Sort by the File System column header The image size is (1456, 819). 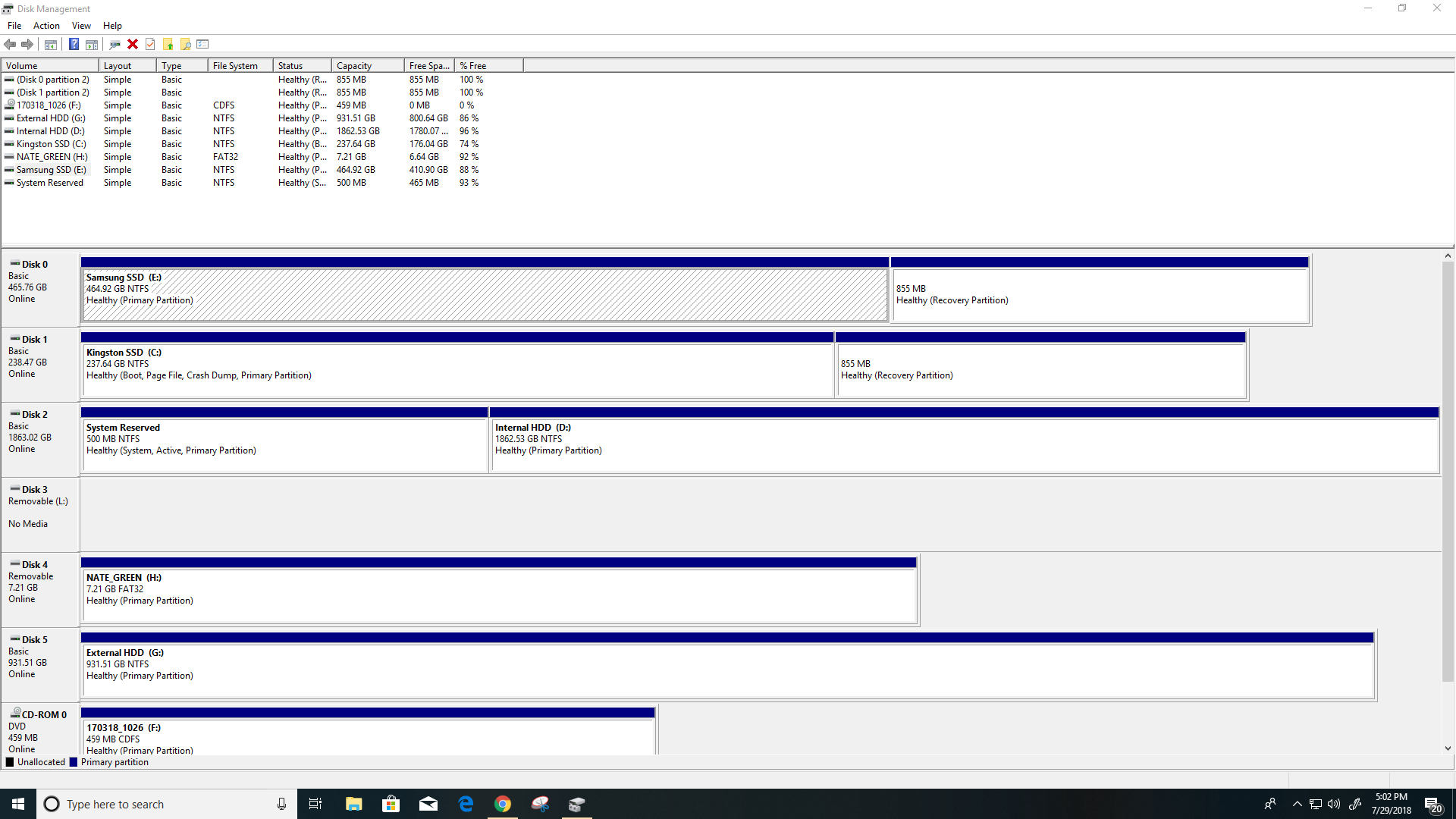[240, 66]
